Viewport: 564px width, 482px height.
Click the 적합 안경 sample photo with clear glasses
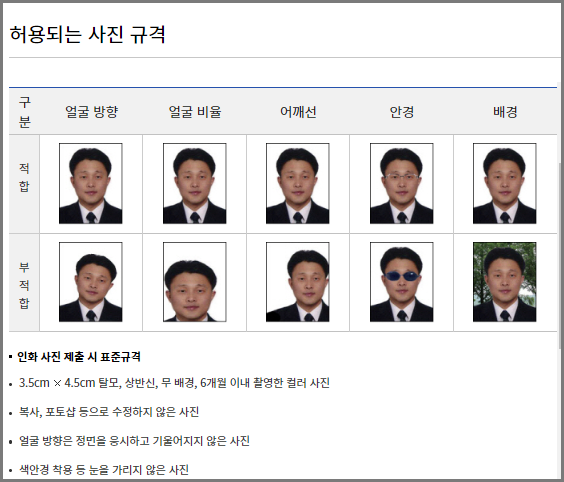401,183
